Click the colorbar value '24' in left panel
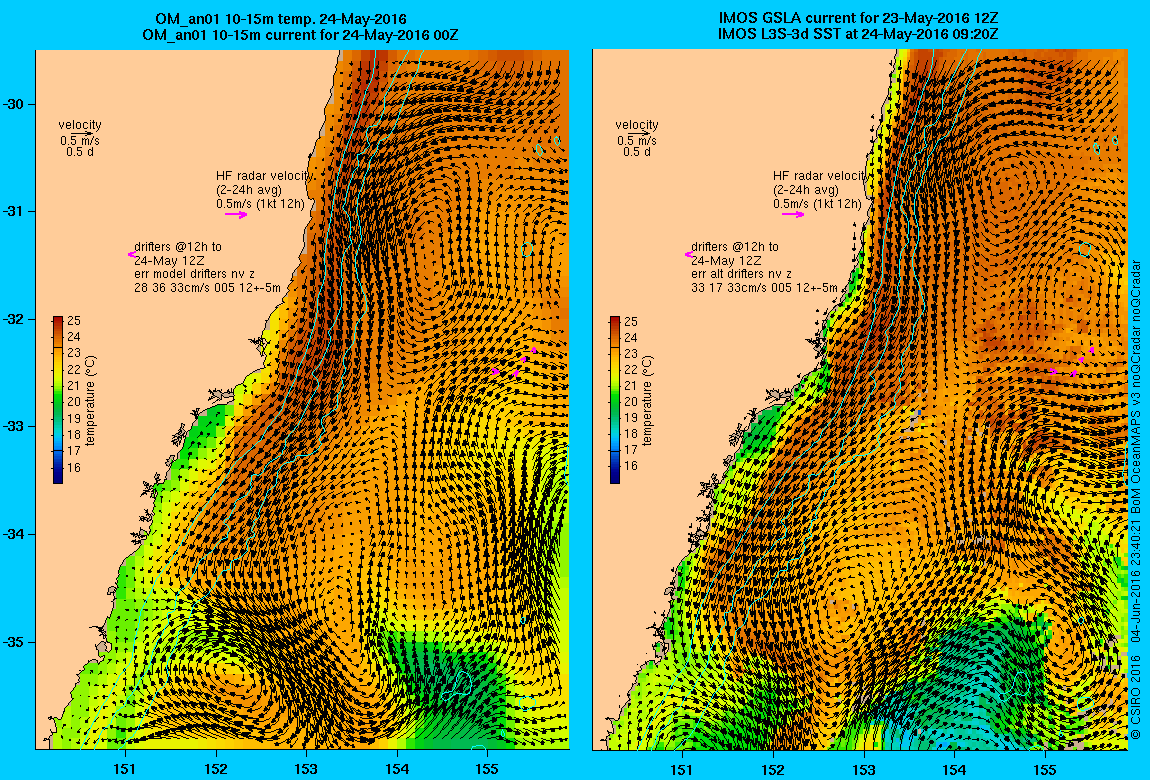 tap(74, 337)
